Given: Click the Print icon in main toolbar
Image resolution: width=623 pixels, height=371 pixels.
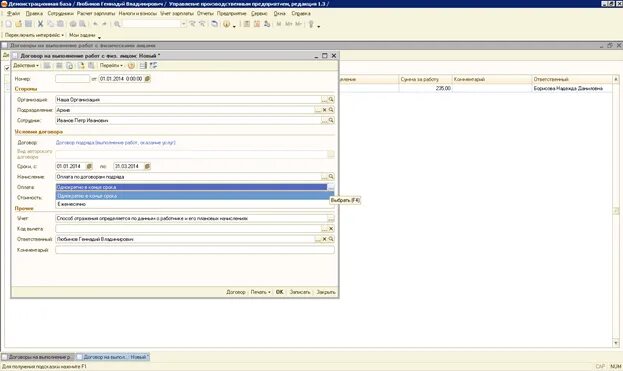Looking at the screenshot, I should pyautogui.click(x=73, y=24).
